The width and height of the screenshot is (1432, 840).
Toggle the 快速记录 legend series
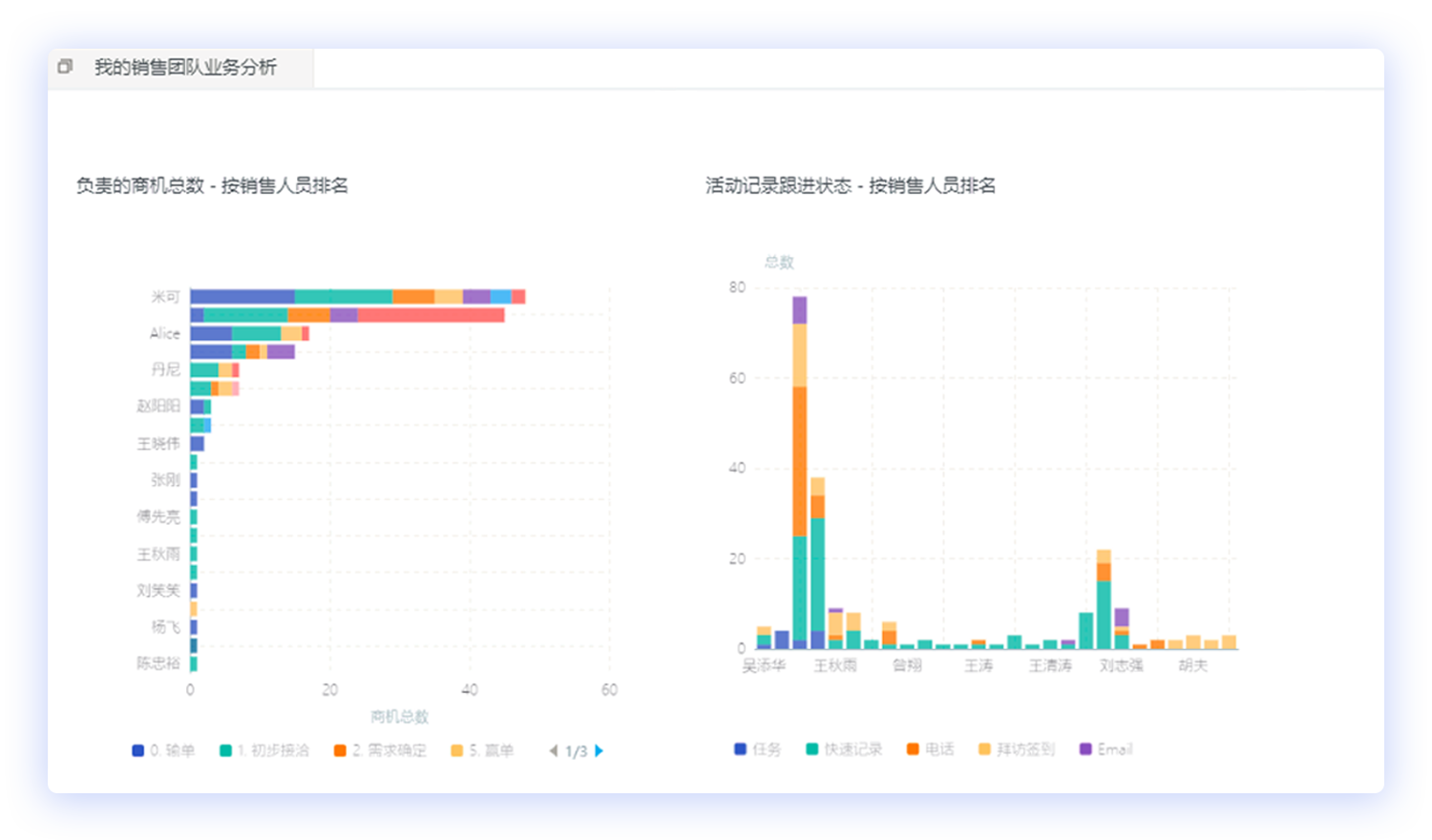(844, 749)
